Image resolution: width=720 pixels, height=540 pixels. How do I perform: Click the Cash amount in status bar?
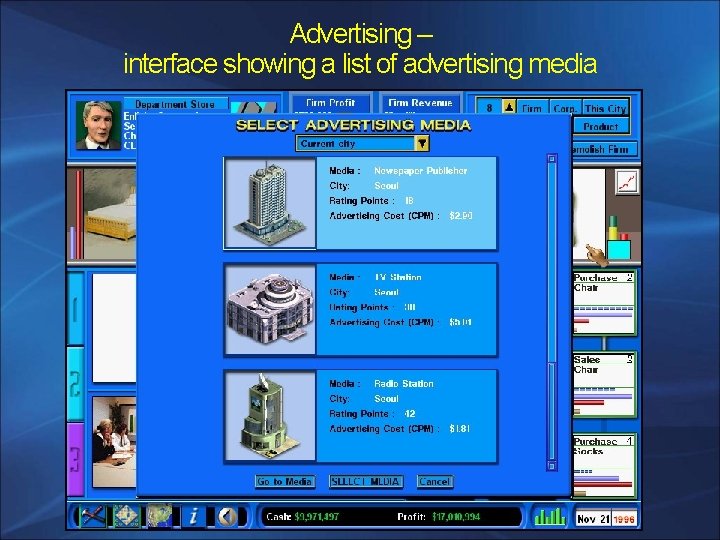pyautogui.click(x=316, y=517)
